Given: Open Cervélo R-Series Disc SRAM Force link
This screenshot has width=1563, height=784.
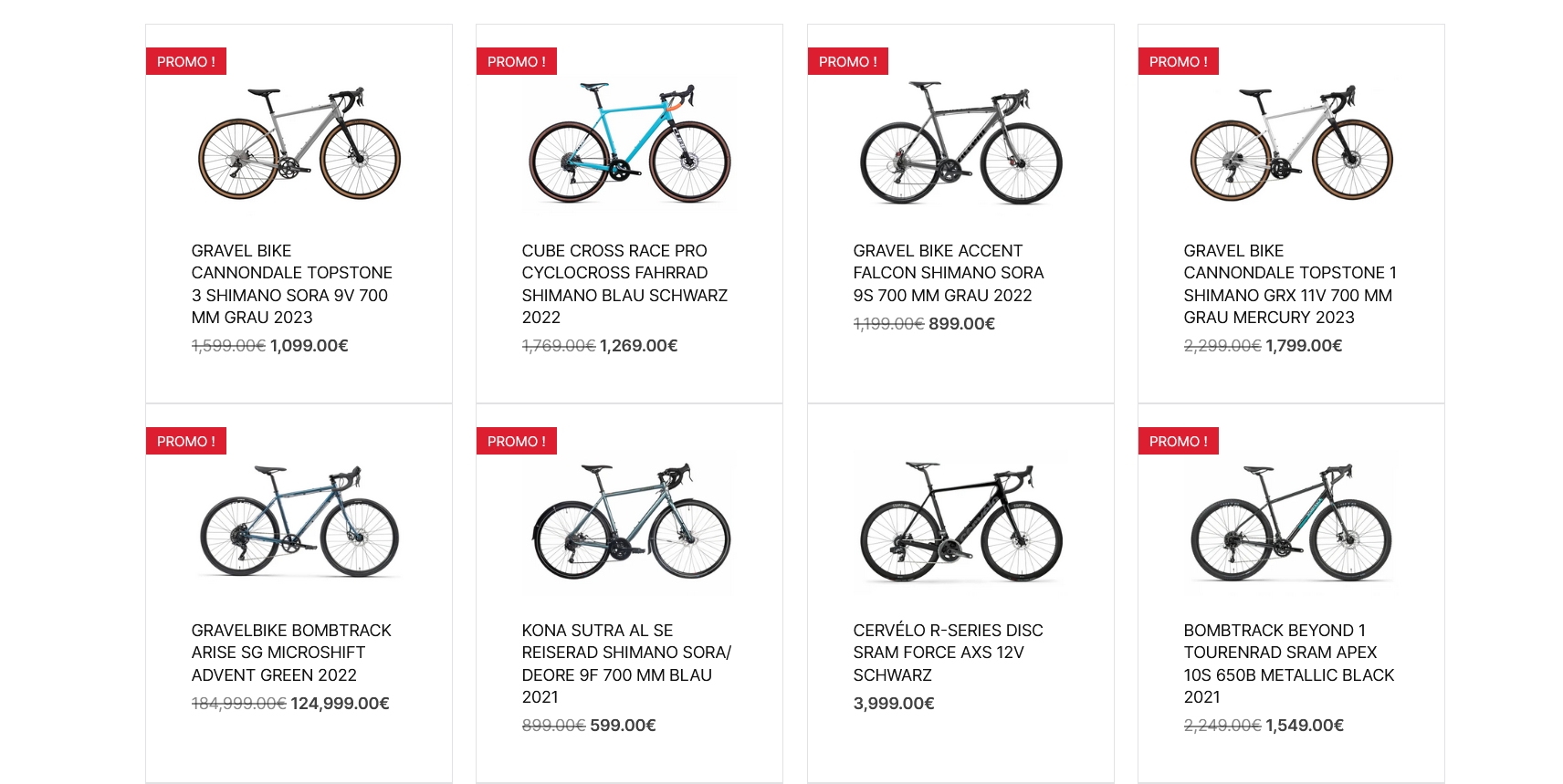Looking at the screenshot, I should point(948,653).
